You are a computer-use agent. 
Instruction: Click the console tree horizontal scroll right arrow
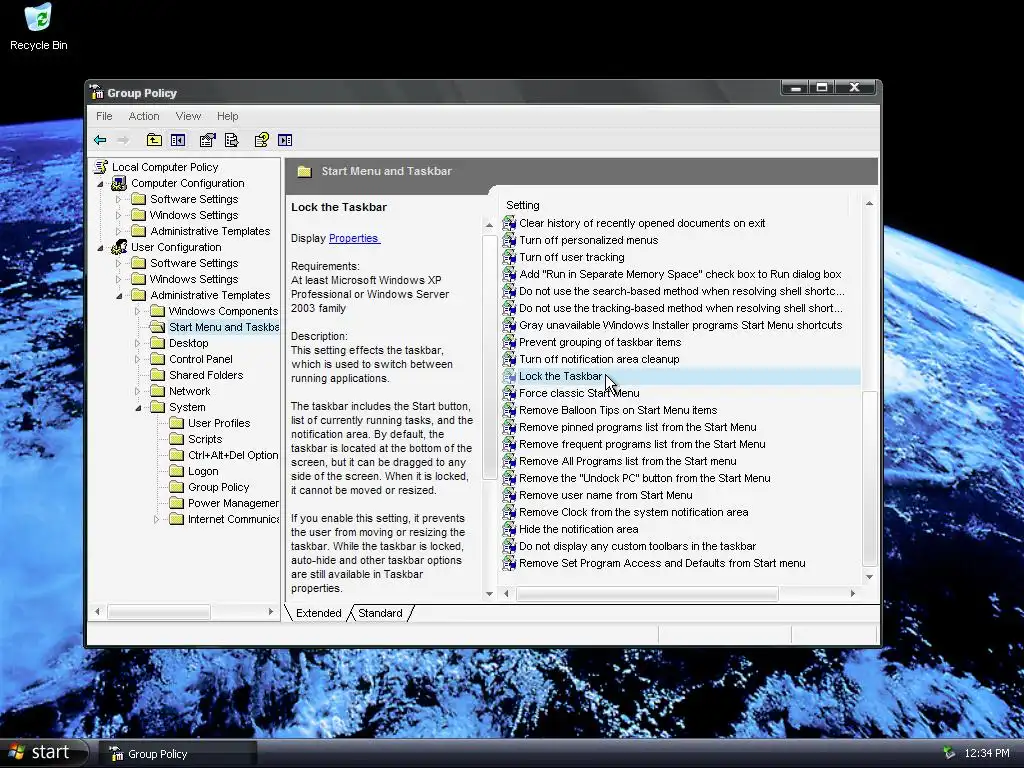point(270,612)
